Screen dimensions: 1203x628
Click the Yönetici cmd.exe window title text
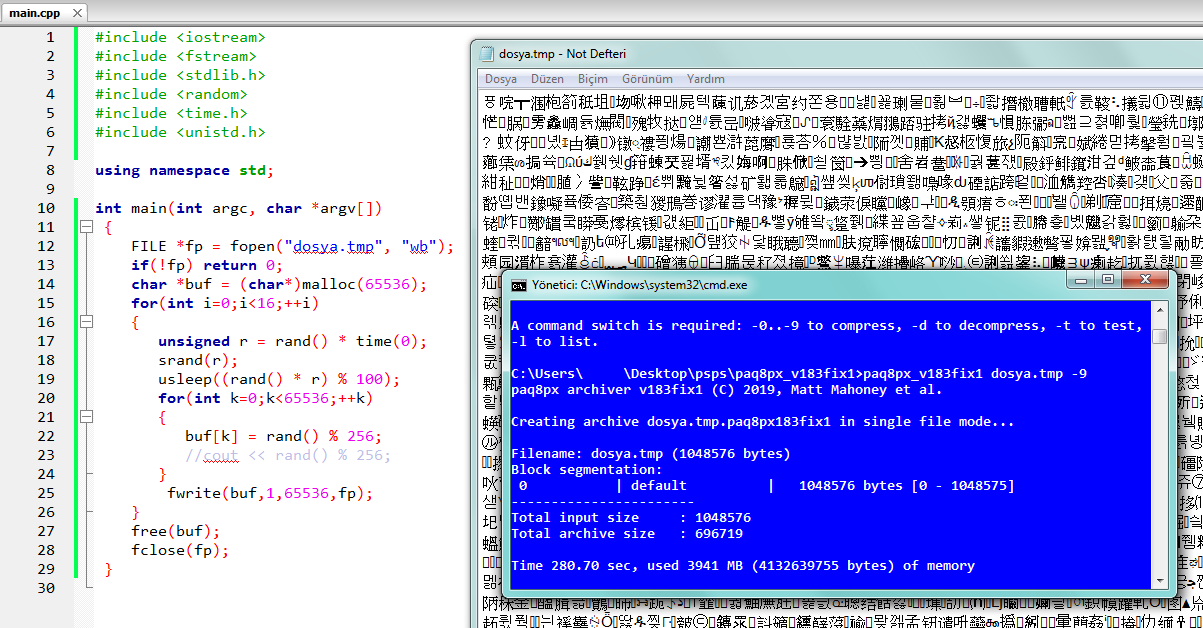point(641,285)
